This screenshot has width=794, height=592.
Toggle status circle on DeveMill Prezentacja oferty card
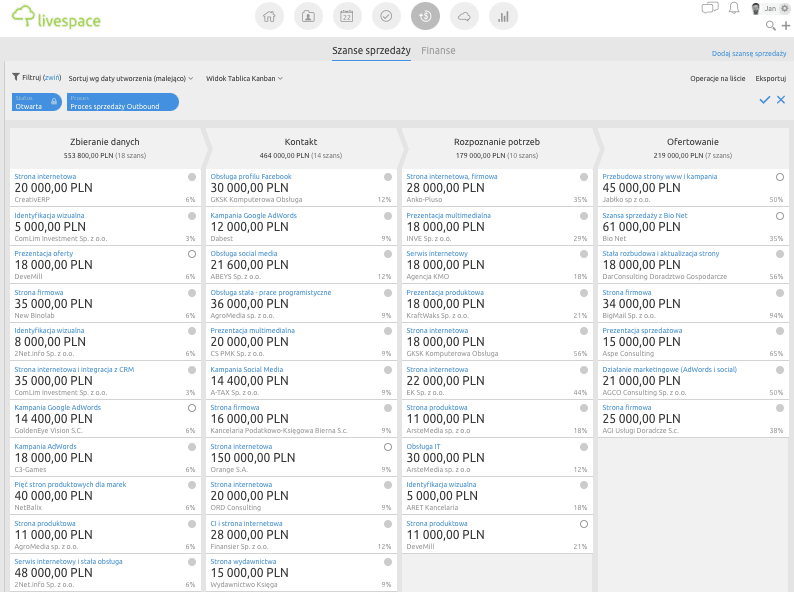pos(192,254)
